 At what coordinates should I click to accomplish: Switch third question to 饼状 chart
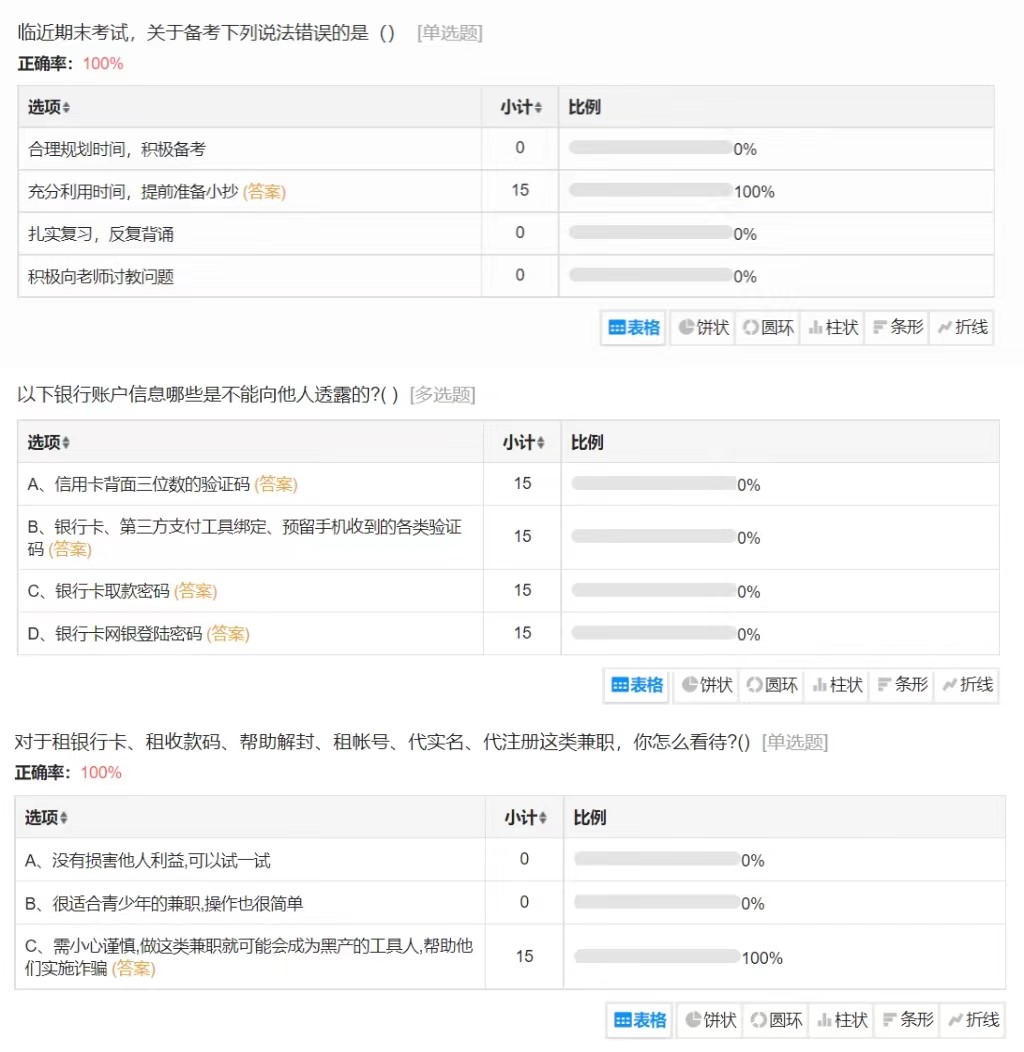(x=710, y=1020)
